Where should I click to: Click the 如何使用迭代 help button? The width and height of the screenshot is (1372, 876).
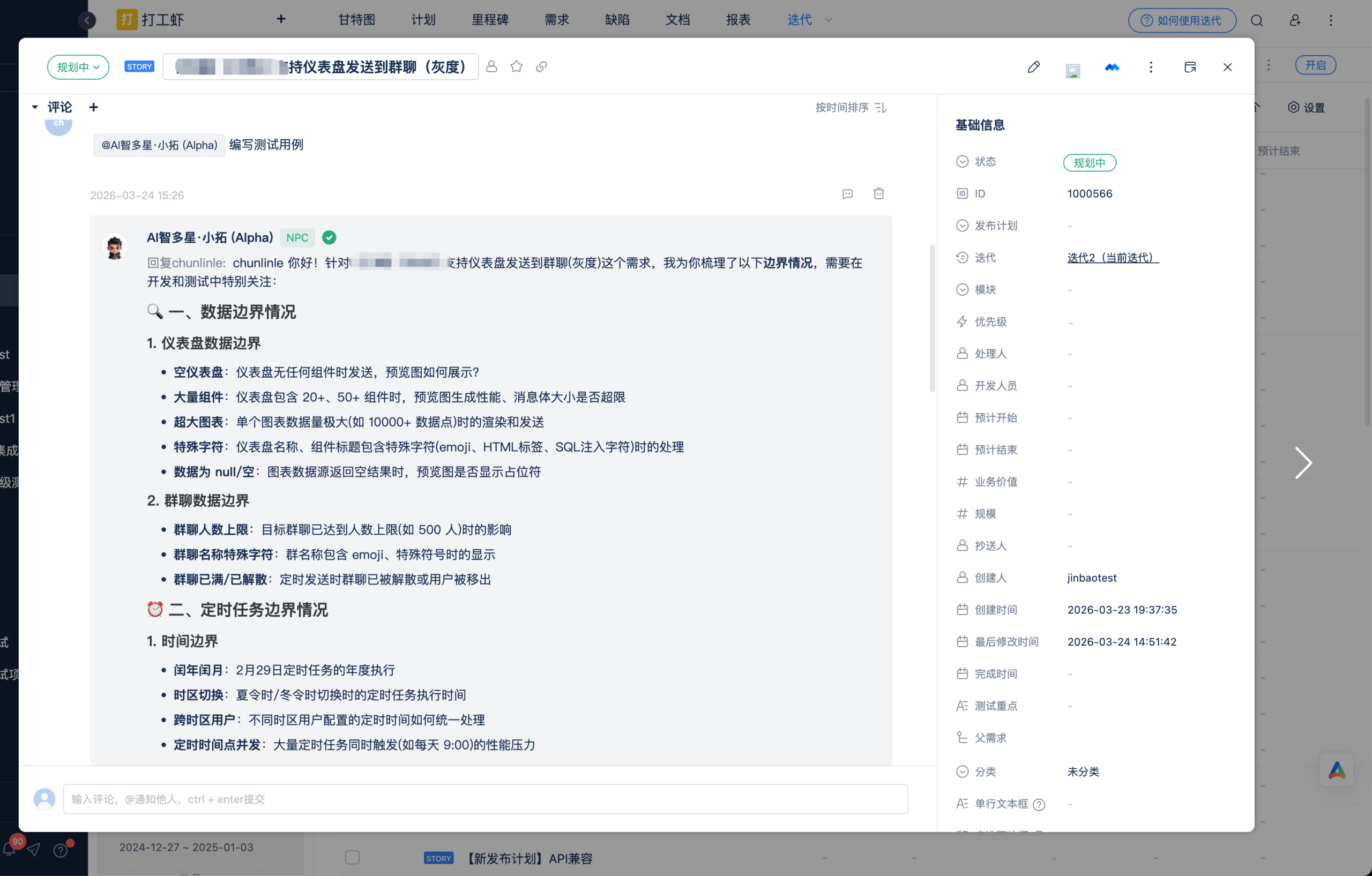[1182, 20]
